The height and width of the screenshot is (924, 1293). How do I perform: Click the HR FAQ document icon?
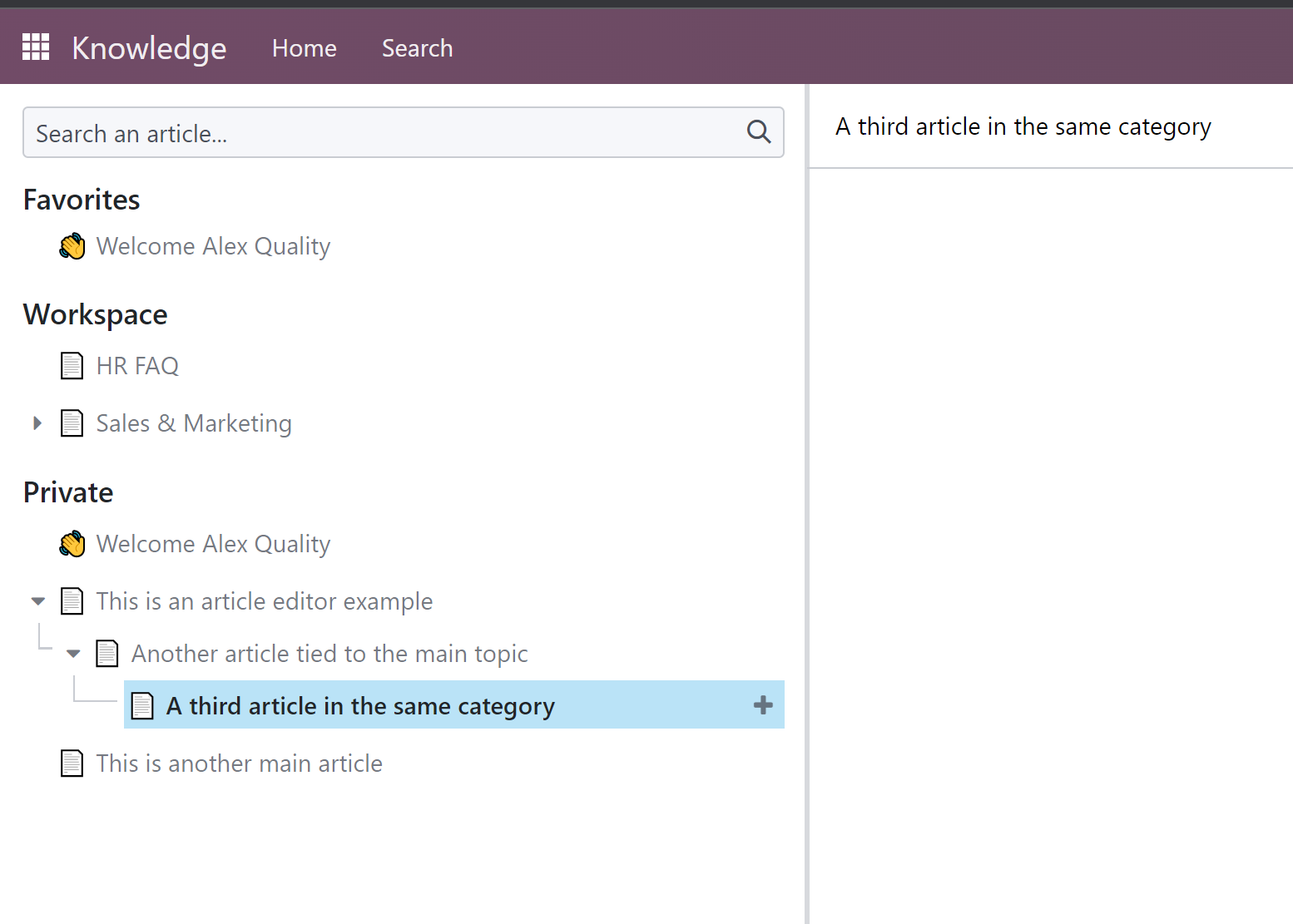(72, 366)
